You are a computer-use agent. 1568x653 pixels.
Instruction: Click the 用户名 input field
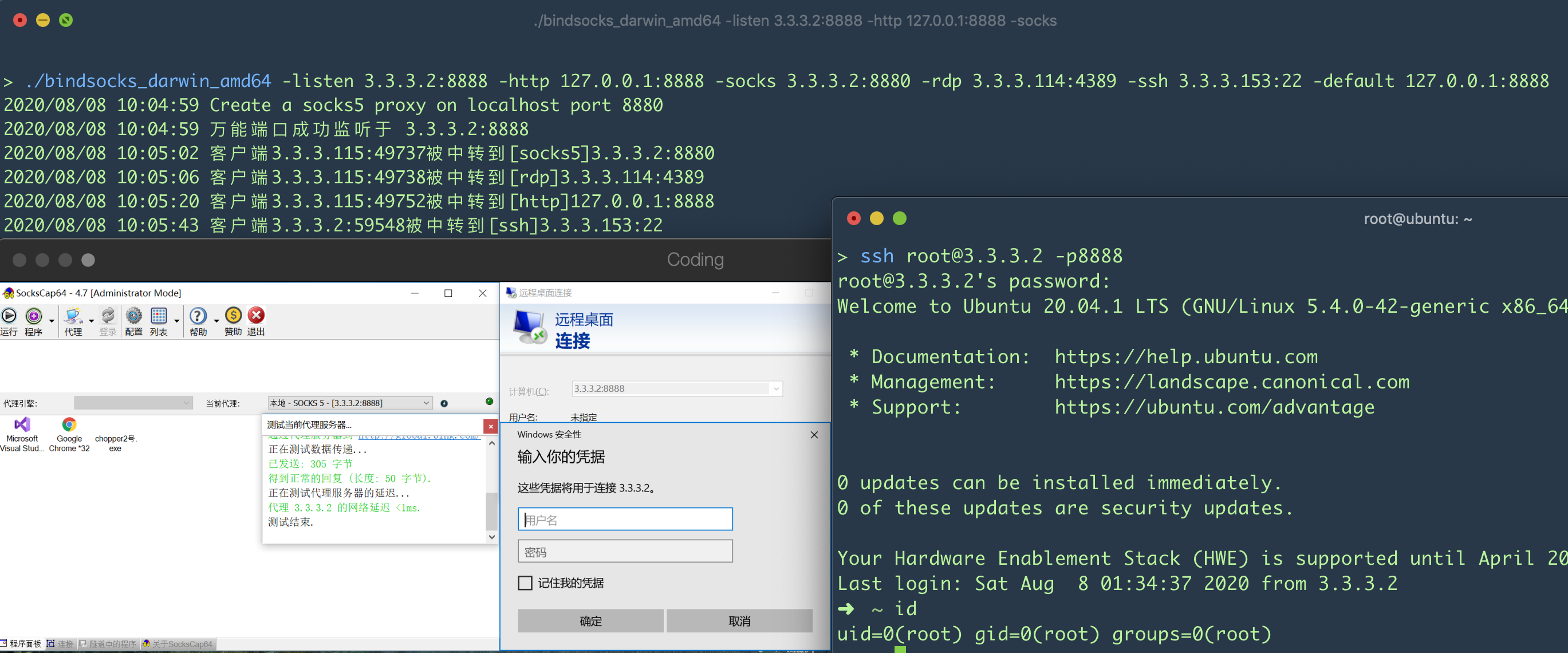click(x=625, y=520)
